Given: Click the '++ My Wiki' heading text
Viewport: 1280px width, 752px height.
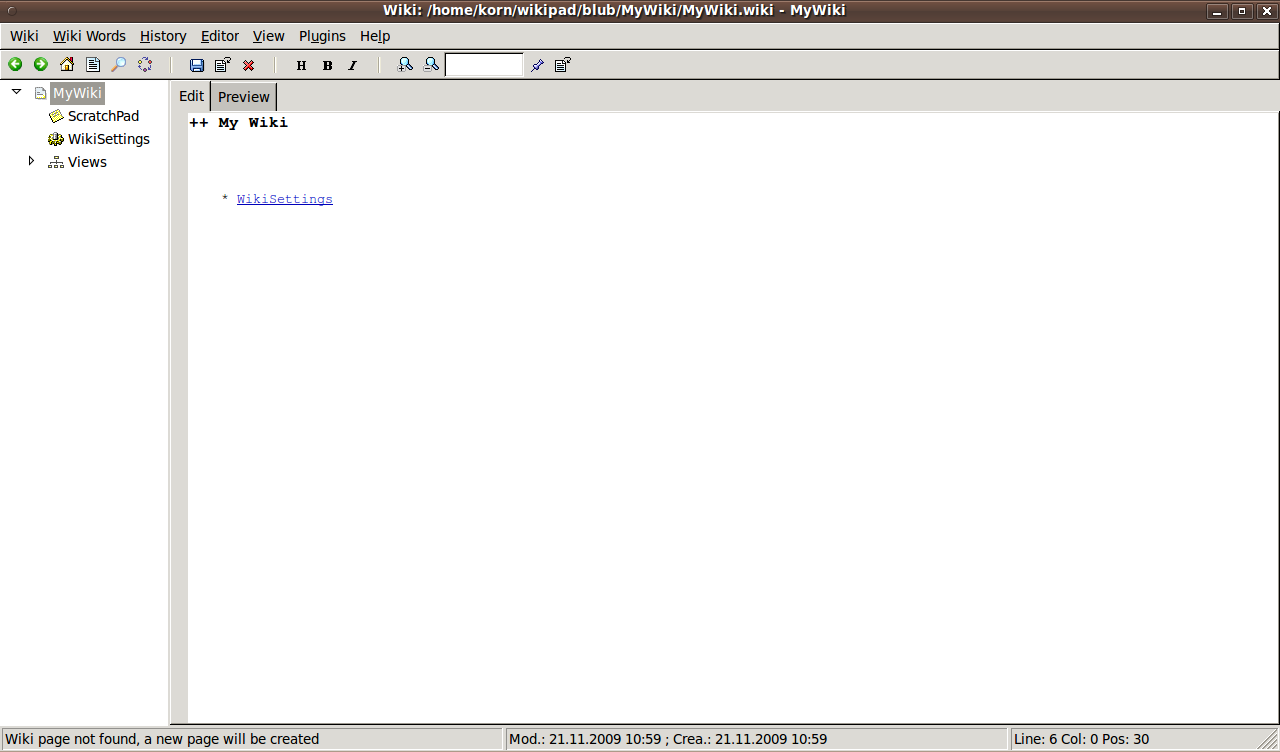Looking at the screenshot, I should point(238,122).
